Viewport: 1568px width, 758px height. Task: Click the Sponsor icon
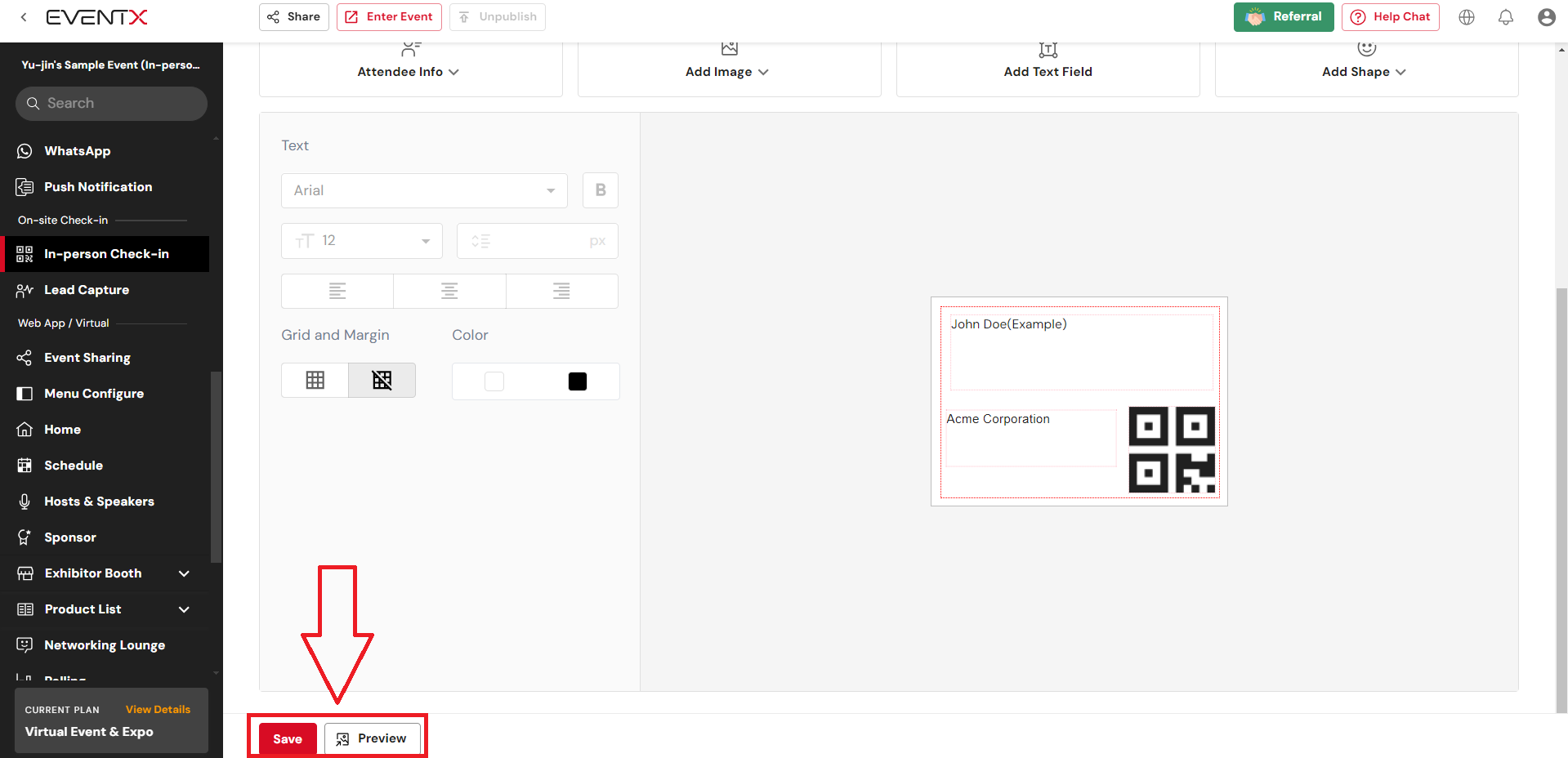click(x=25, y=537)
